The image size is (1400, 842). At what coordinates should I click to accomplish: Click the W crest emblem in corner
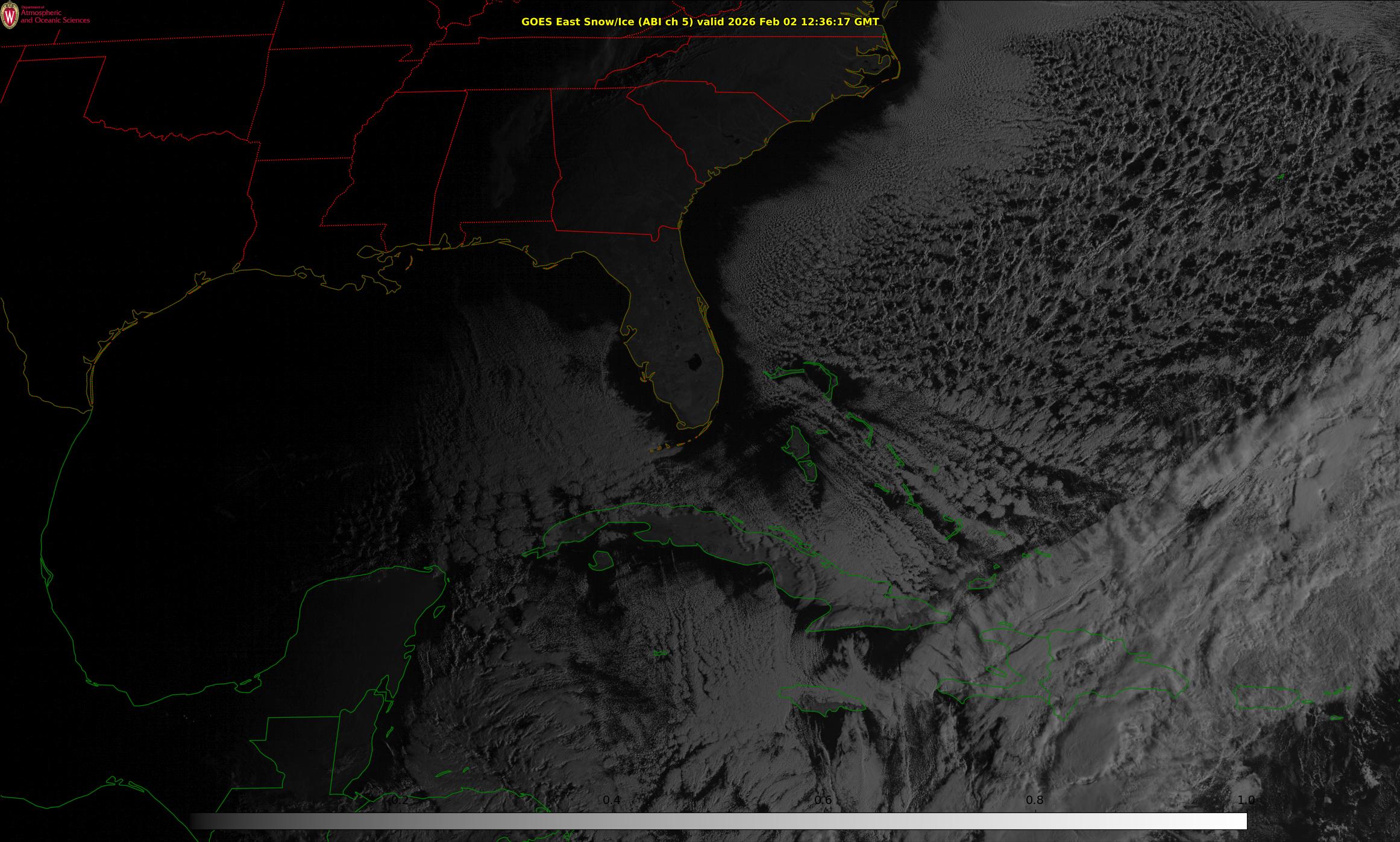click(10, 16)
